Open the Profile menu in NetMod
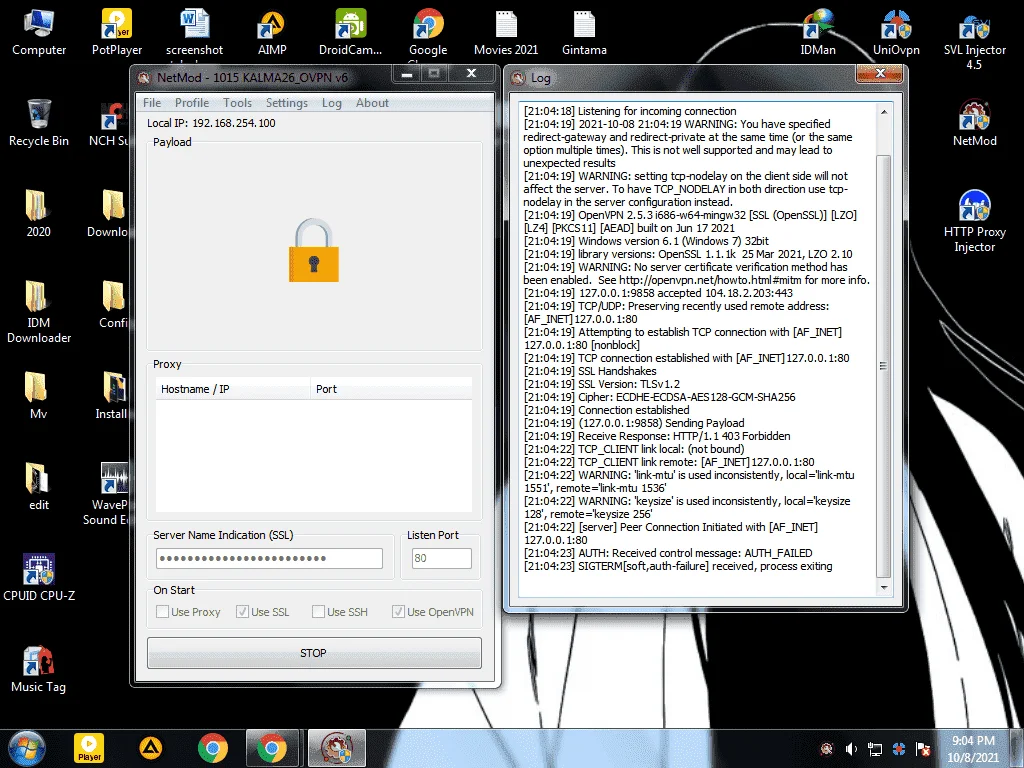Image resolution: width=1024 pixels, height=768 pixels. coord(192,103)
